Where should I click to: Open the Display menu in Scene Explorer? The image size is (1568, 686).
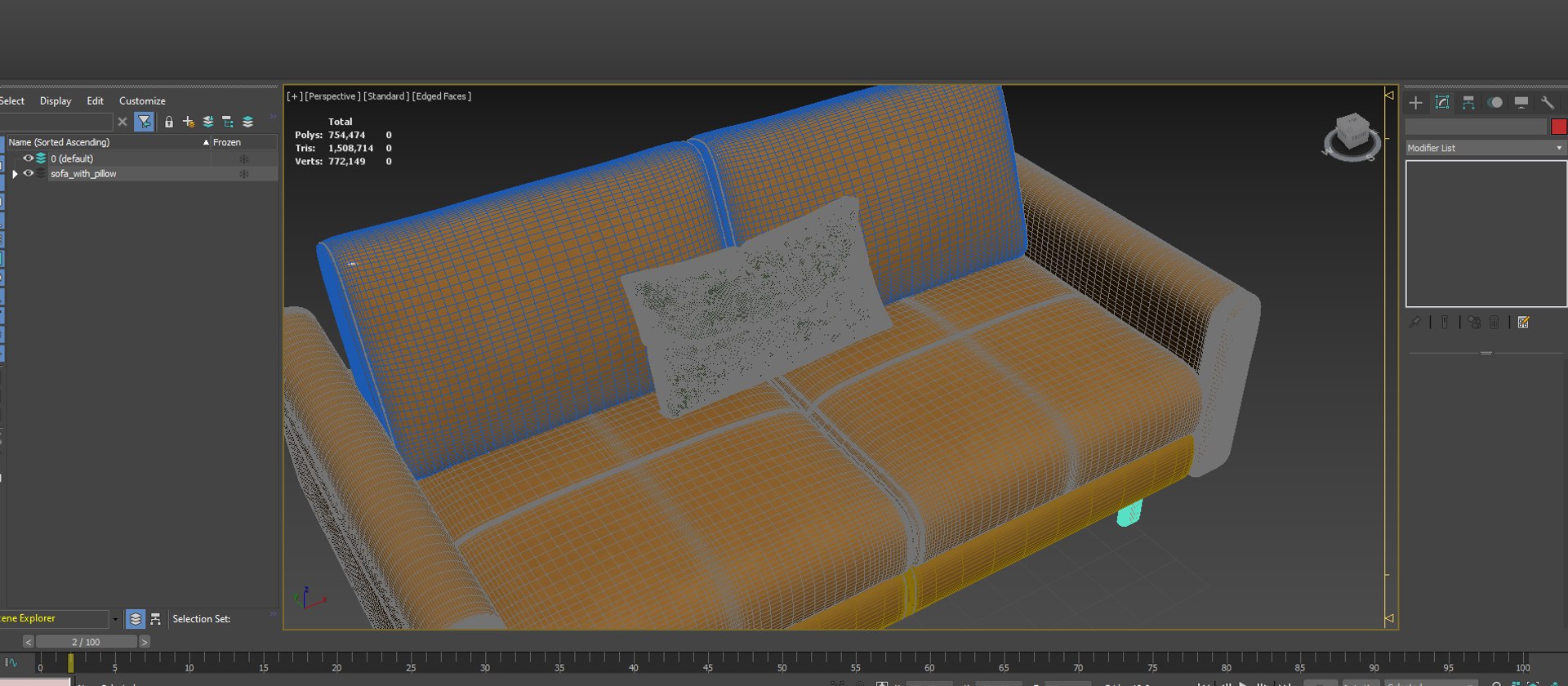[56, 101]
